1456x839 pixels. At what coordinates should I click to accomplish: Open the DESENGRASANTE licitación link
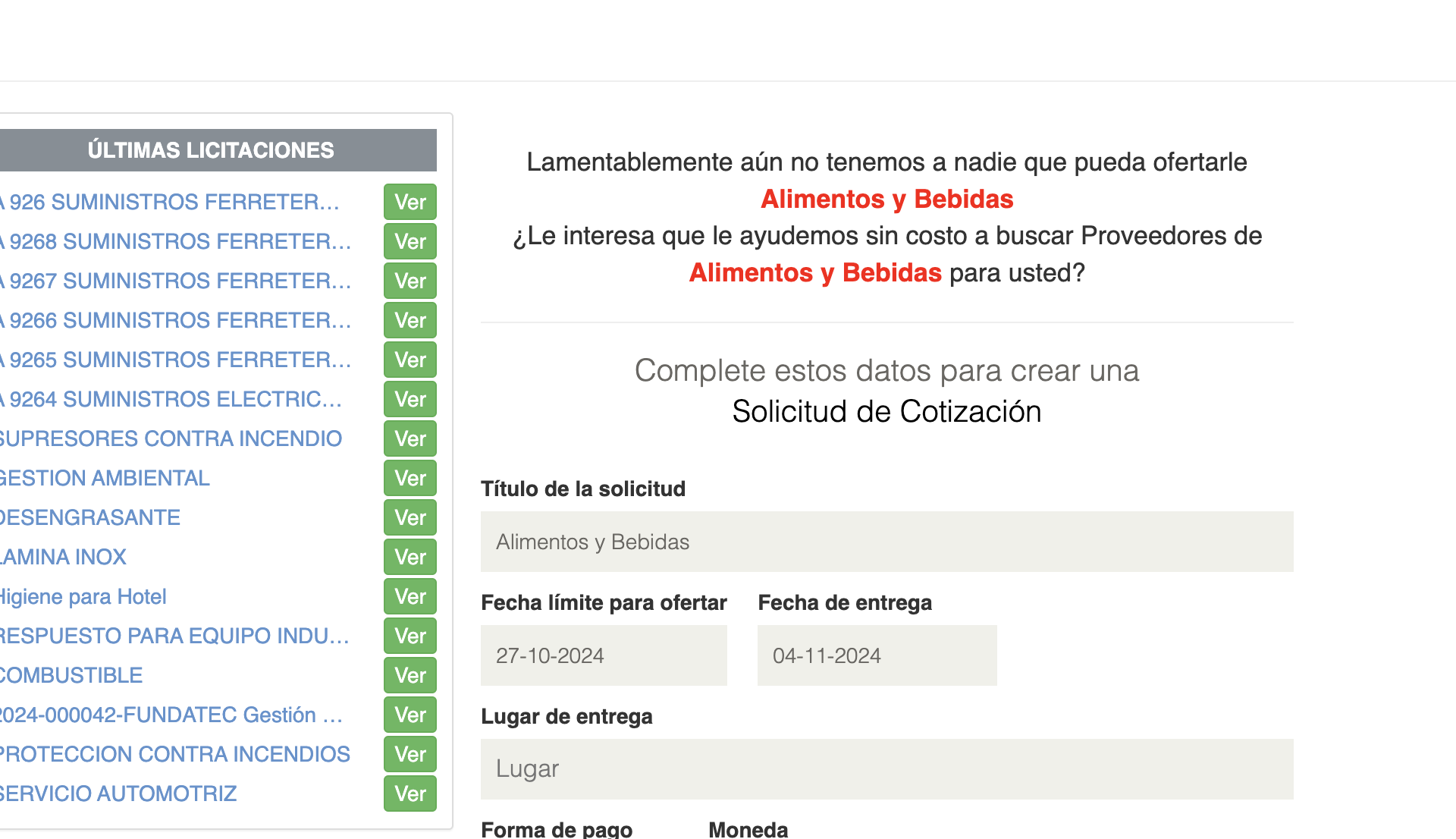[x=90, y=518]
